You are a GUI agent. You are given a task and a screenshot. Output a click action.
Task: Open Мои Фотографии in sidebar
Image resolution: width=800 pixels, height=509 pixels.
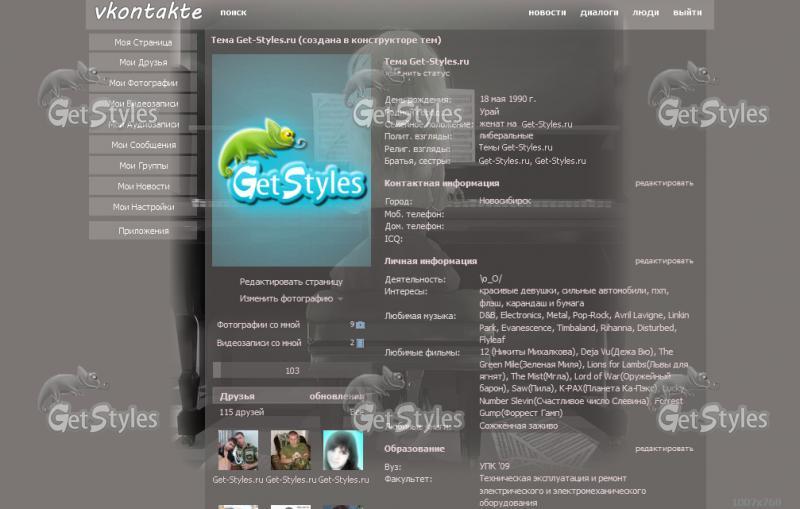[x=143, y=83]
